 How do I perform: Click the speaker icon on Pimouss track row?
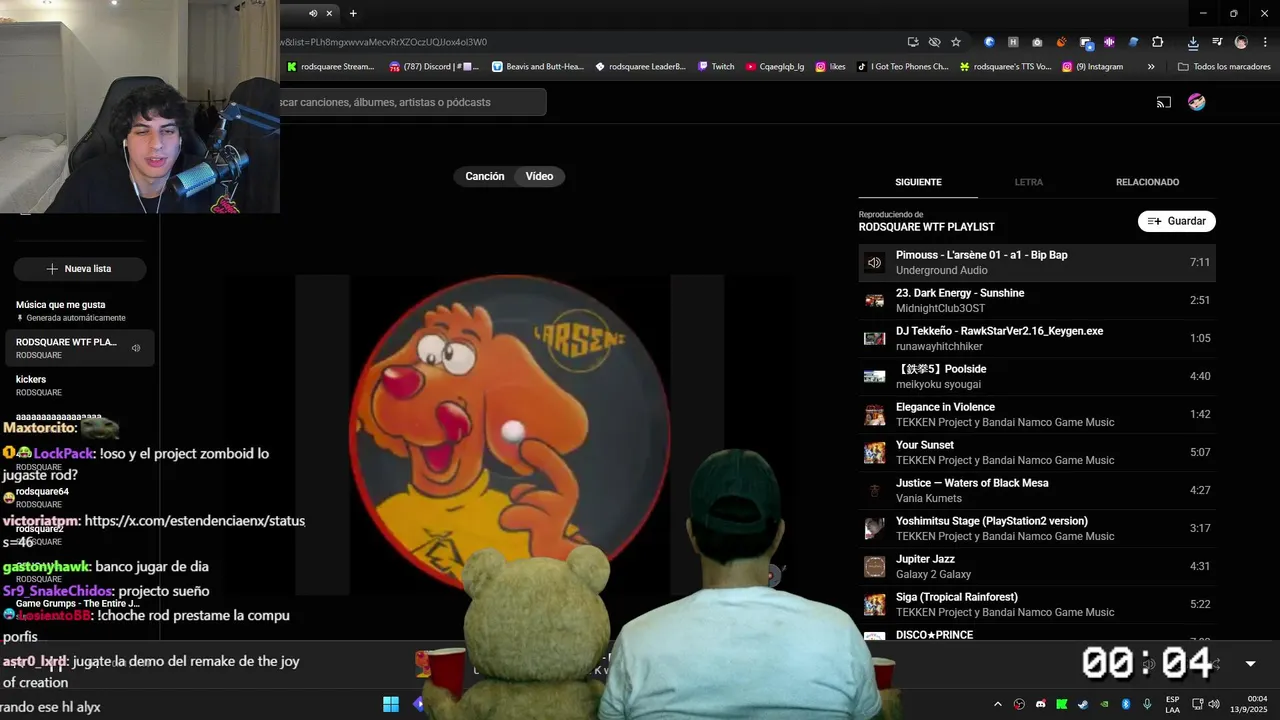874,262
